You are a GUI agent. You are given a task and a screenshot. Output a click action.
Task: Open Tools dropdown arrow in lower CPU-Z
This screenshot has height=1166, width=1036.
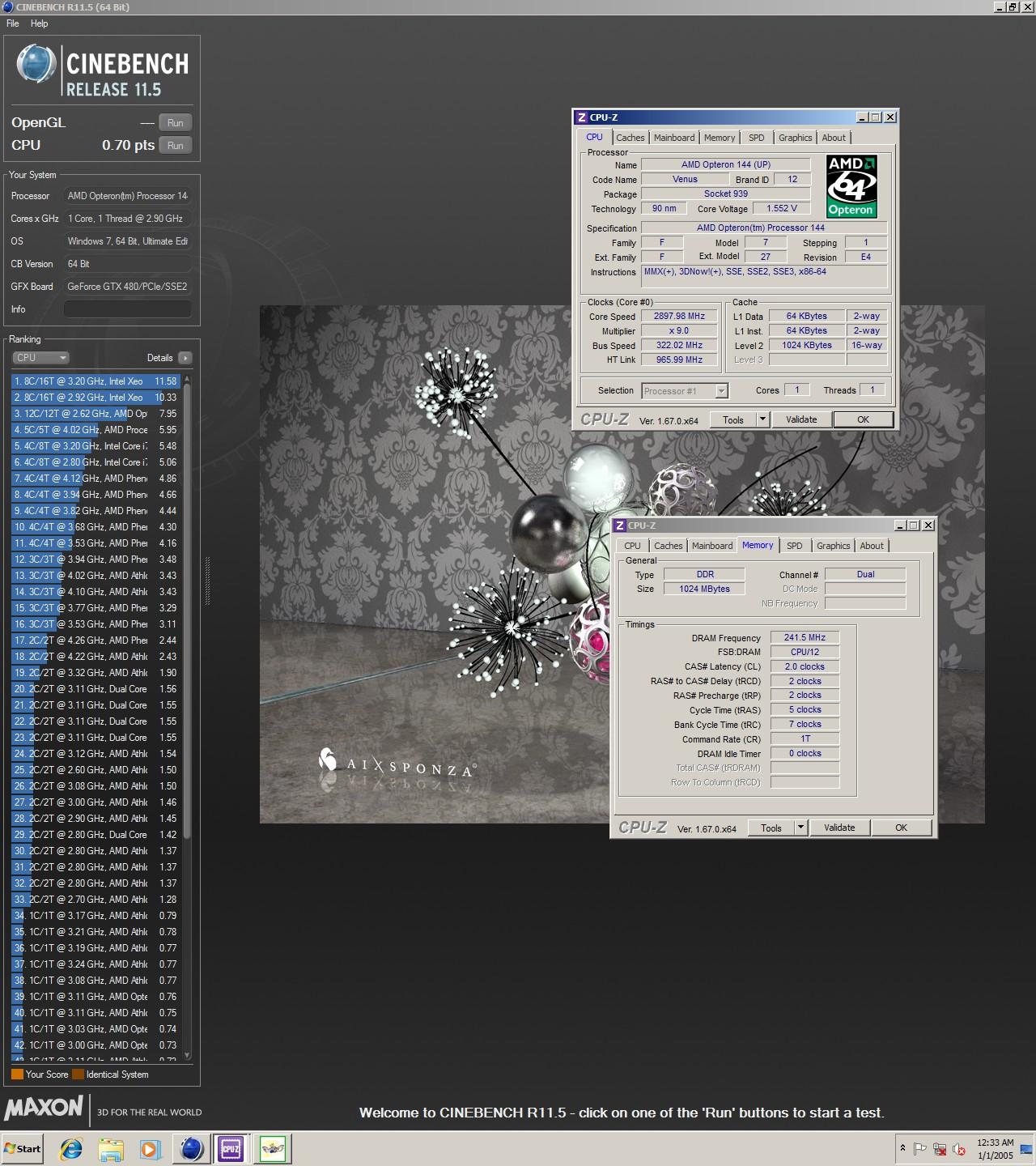[800, 828]
